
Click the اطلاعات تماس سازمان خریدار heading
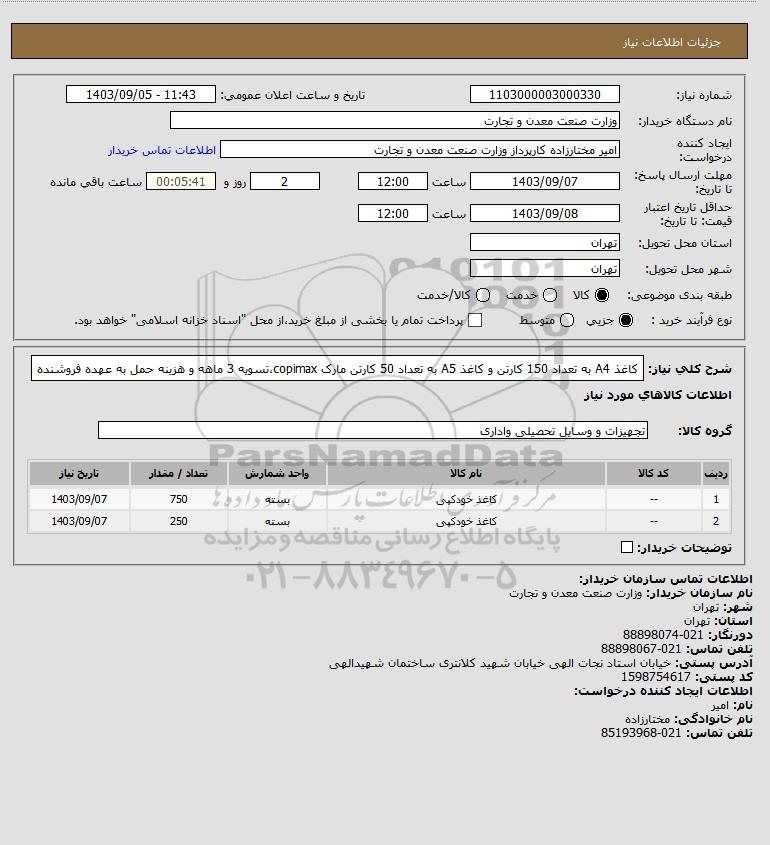tap(665, 579)
